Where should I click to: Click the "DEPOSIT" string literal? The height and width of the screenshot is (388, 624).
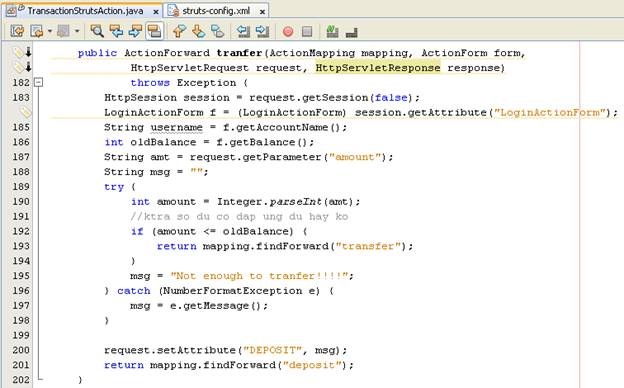272,350
